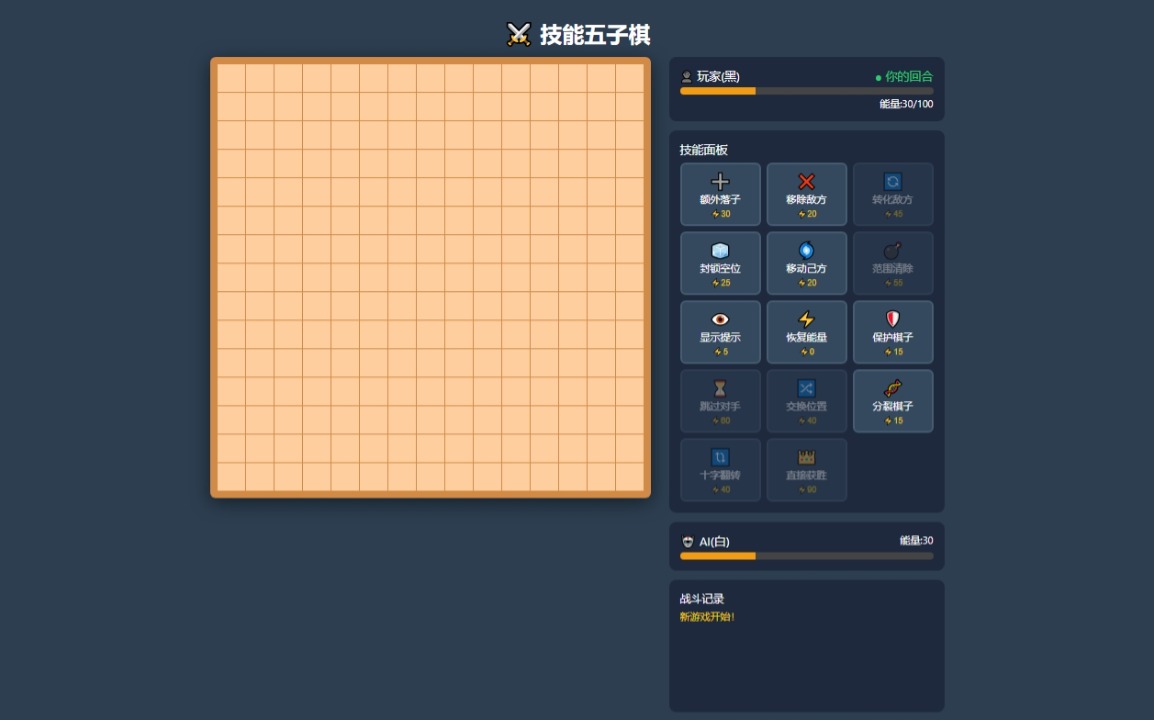Image resolution: width=1154 pixels, height=720 pixels.
Task: Click the green 你的回合 turn indicator
Action: click(x=904, y=77)
